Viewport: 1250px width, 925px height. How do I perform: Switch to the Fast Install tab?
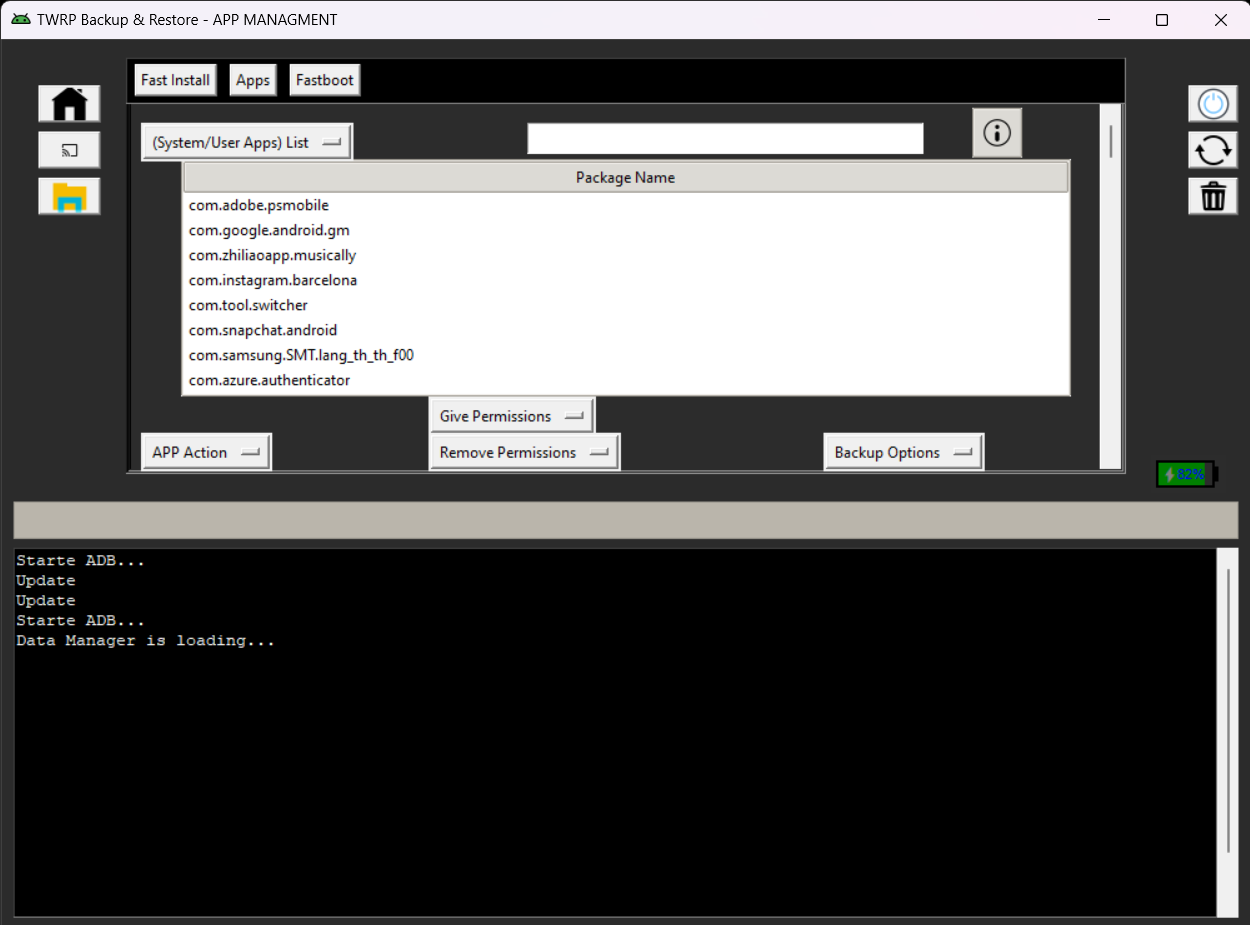[174, 79]
